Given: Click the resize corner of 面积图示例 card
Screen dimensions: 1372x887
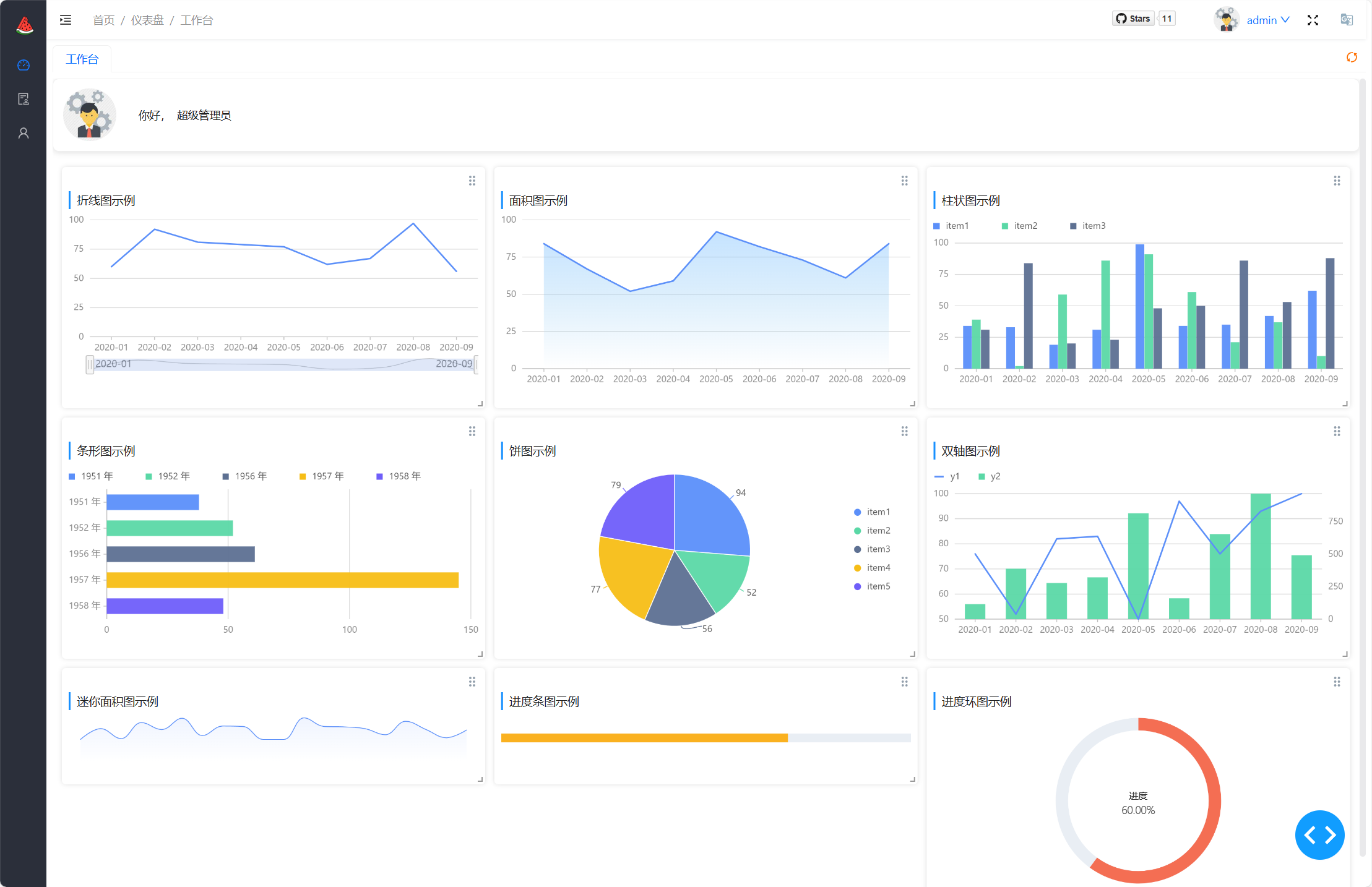Looking at the screenshot, I should click(912, 403).
